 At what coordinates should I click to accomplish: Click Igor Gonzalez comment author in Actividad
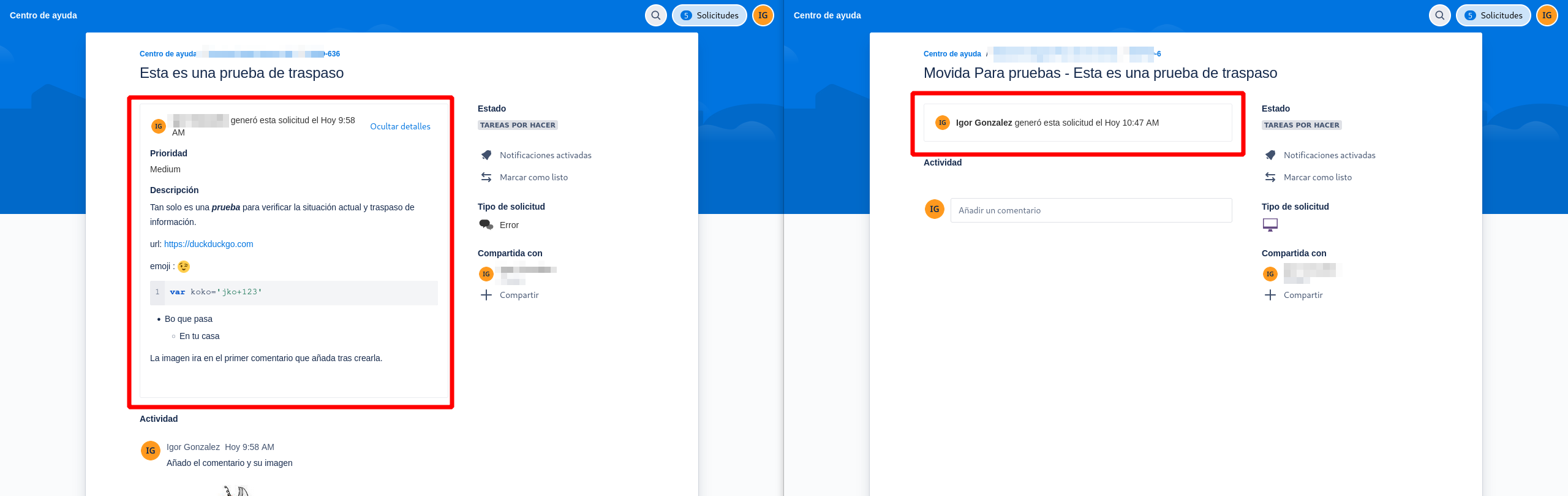(x=193, y=447)
